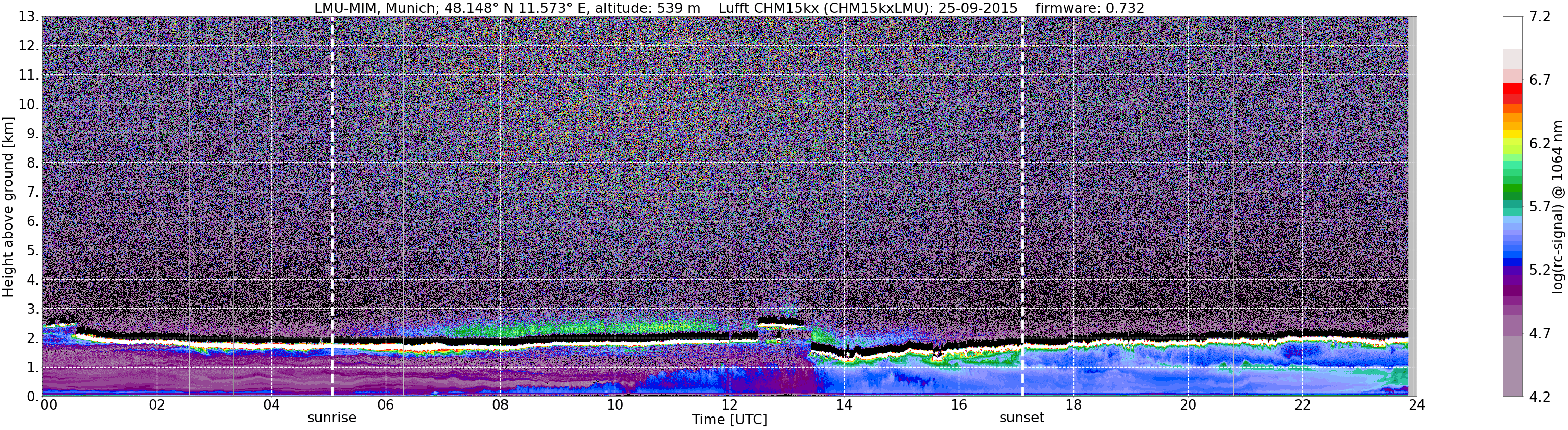The image size is (1568, 430).
Task: Click the elevated cloud patch near 13 UTC
Action: click(x=780, y=322)
